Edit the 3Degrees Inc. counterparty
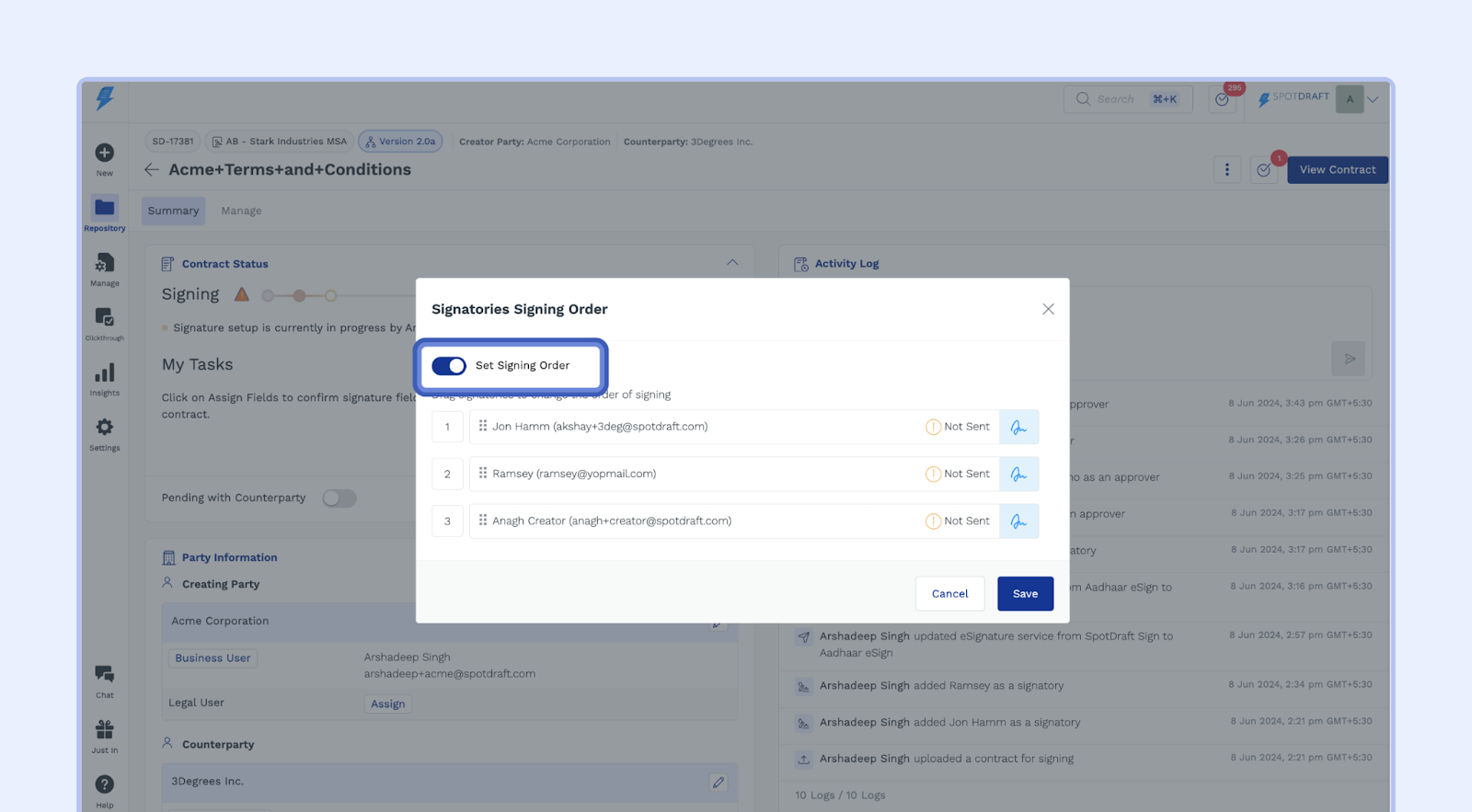The image size is (1472, 812). coord(718,782)
